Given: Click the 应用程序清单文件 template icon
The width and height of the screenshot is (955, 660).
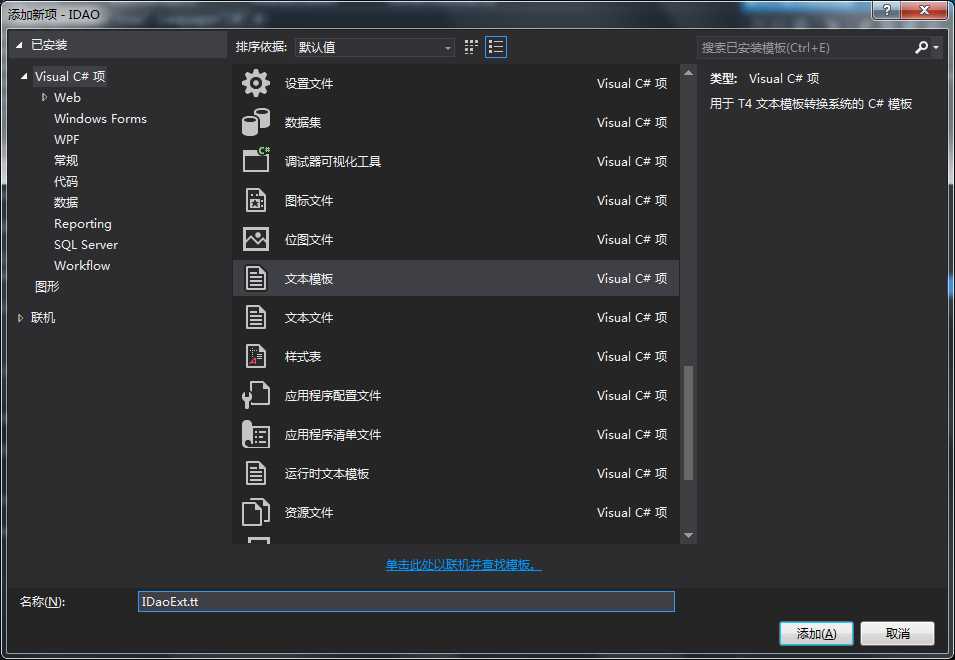Looking at the screenshot, I should pos(257,434).
